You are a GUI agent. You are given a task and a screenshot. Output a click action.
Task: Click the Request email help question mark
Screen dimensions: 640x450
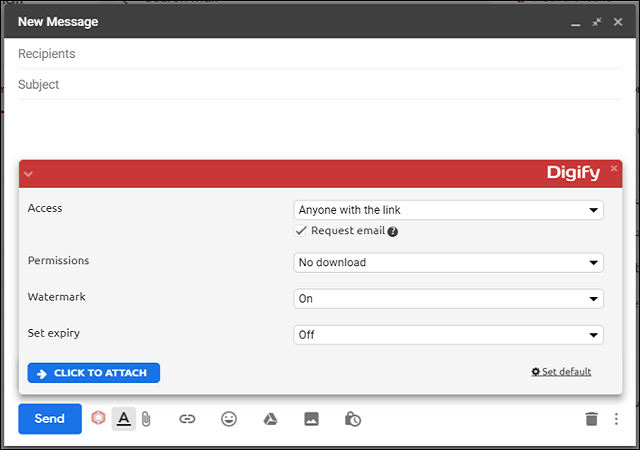coord(393,232)
